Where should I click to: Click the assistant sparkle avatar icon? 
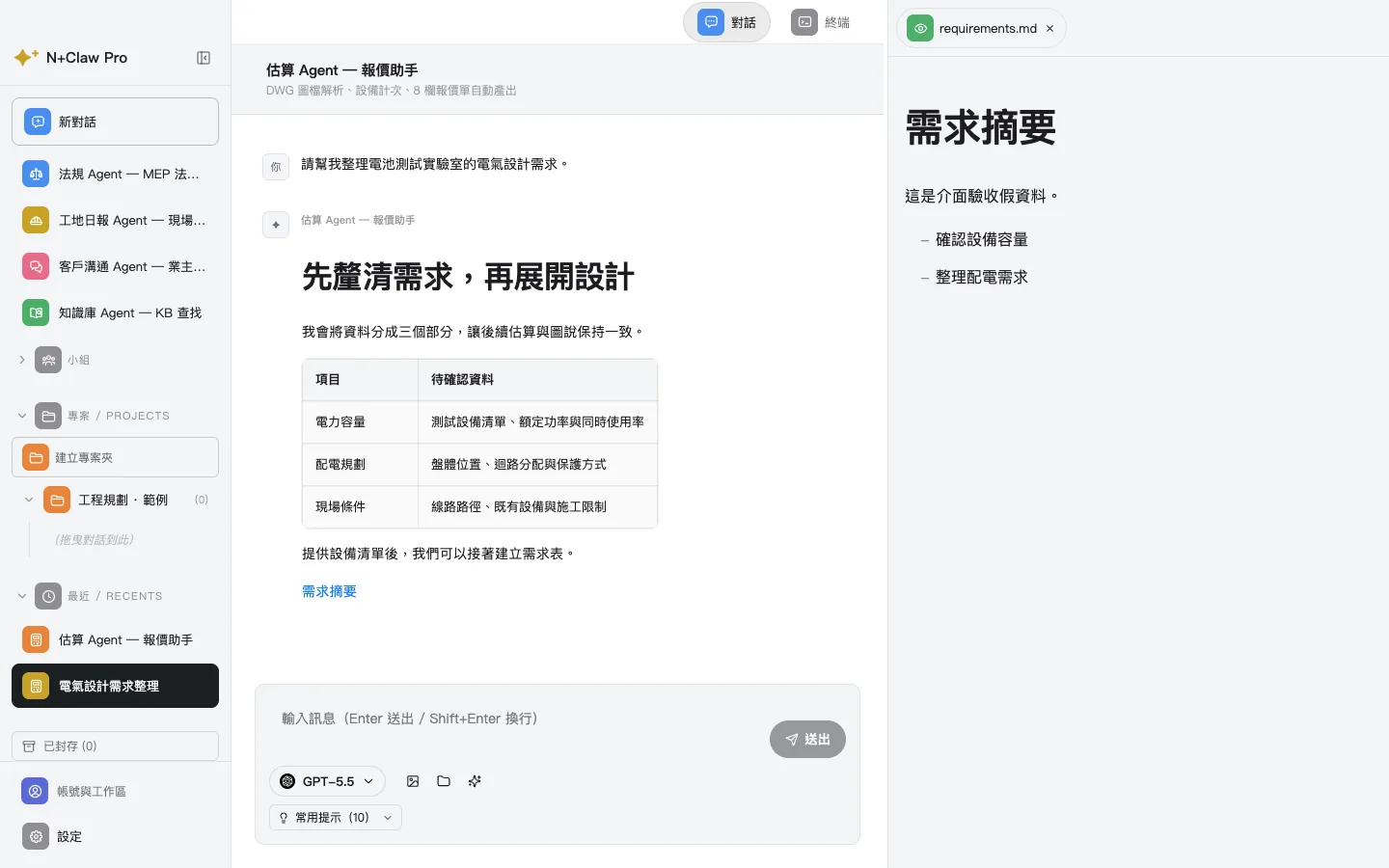pyautogui.click(x=276, y=225)
